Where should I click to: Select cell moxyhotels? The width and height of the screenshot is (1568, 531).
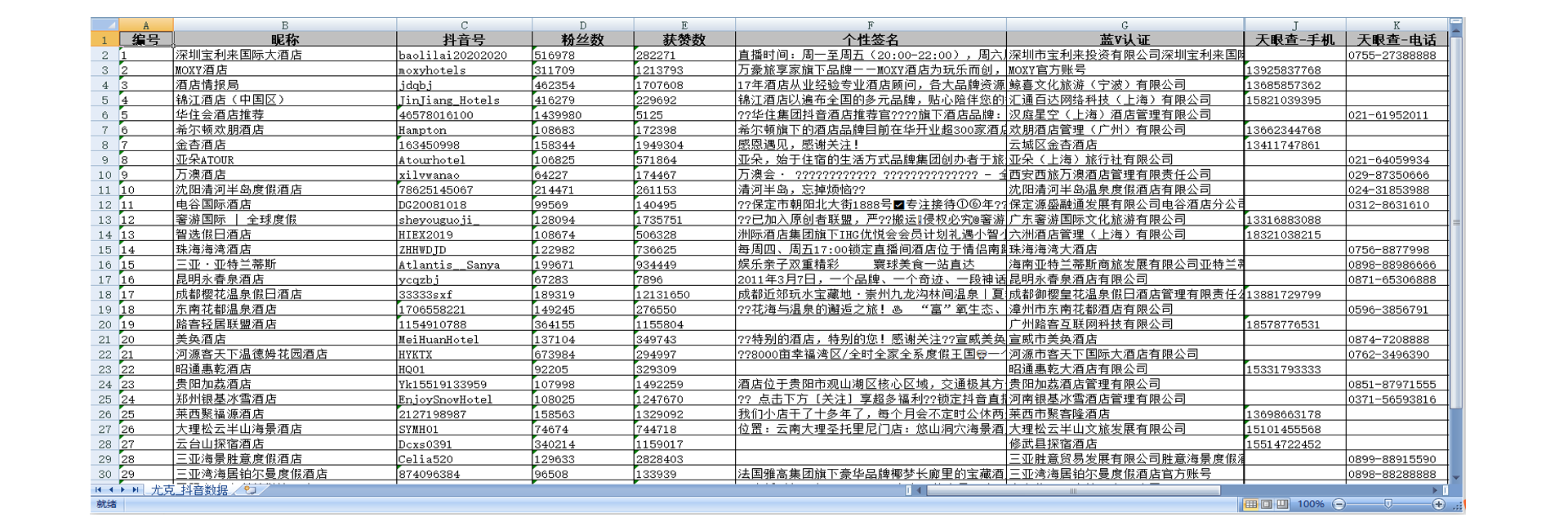coord(464,69)
